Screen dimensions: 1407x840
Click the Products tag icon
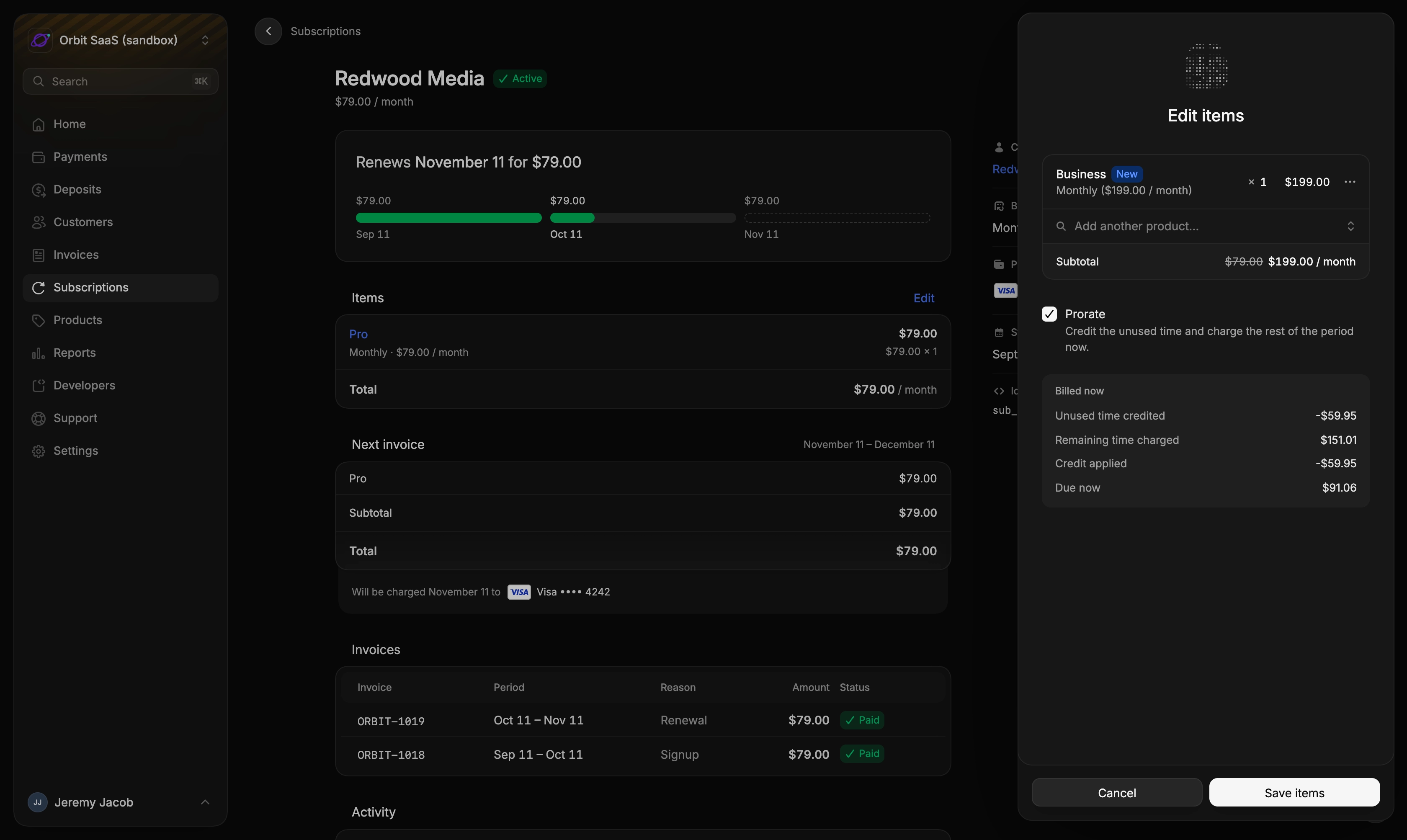pos(39,320)
